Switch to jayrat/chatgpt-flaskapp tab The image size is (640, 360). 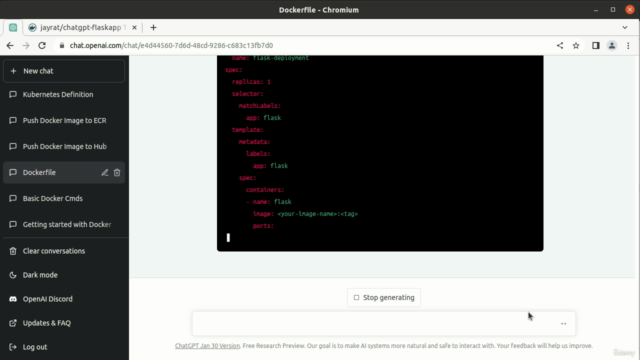(x=80, y=27)
